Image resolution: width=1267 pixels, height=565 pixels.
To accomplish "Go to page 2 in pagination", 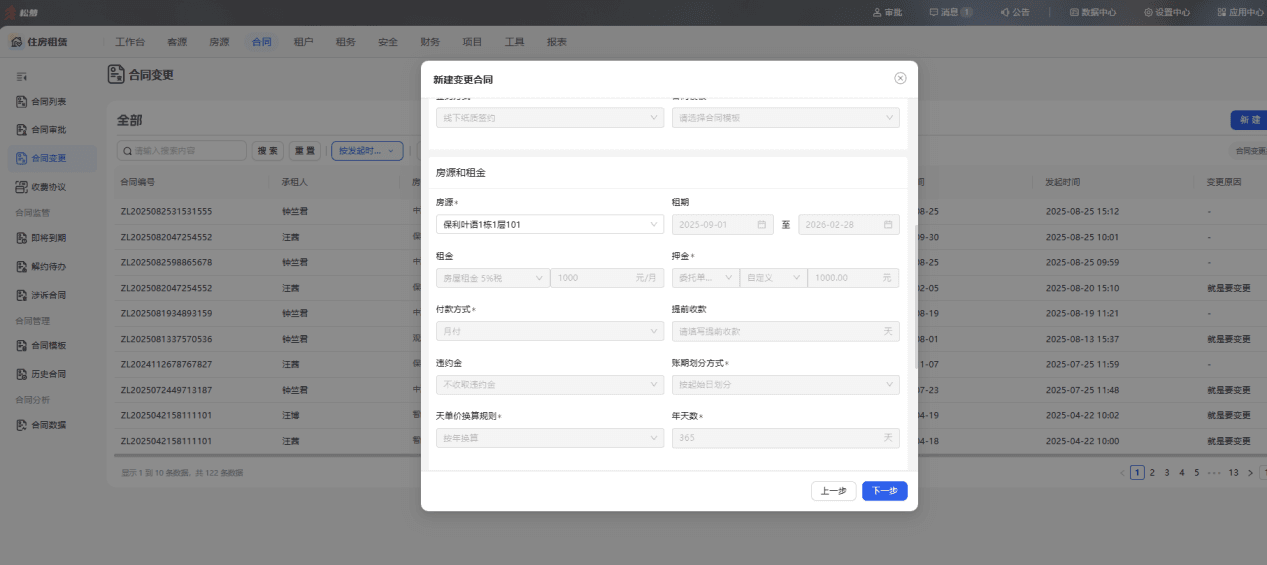I will (1152, 472).
